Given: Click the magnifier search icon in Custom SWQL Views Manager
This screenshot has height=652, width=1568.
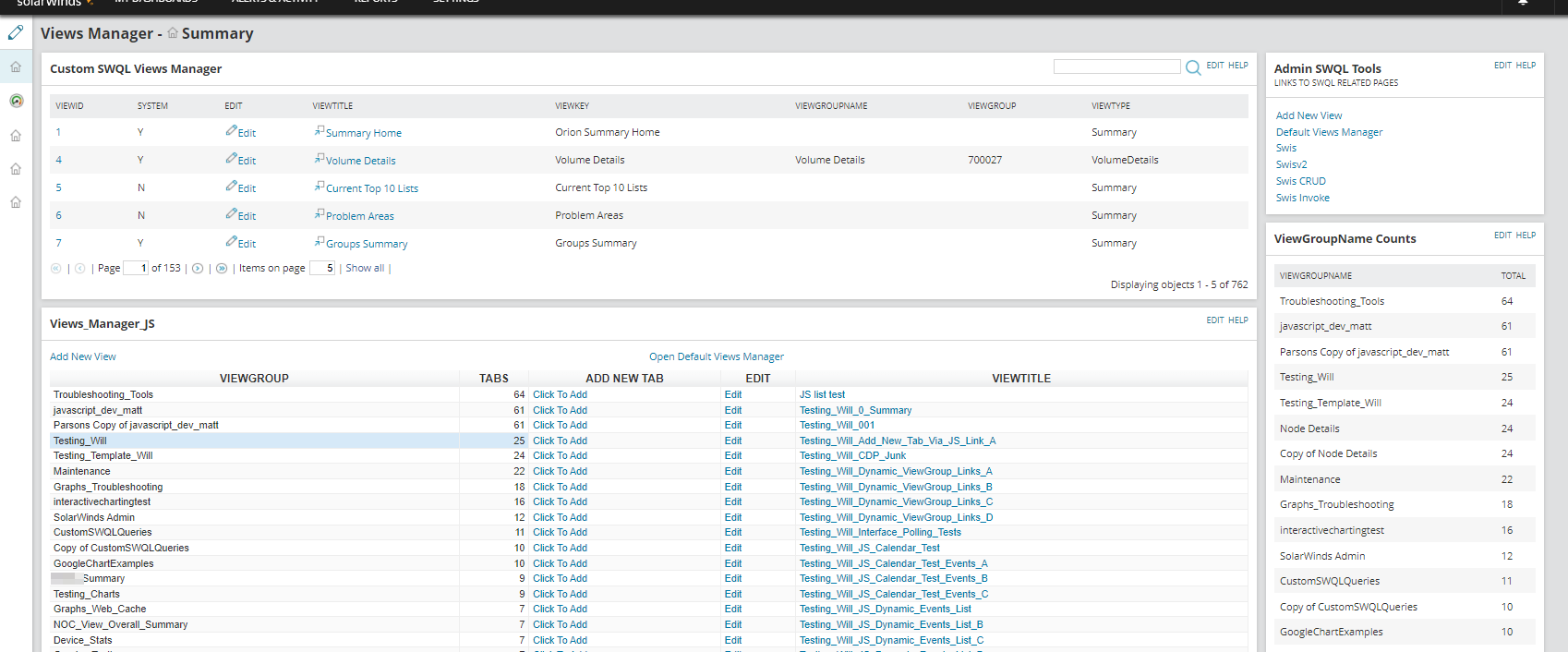Looking at the screenshot, I should point(1193,67).
